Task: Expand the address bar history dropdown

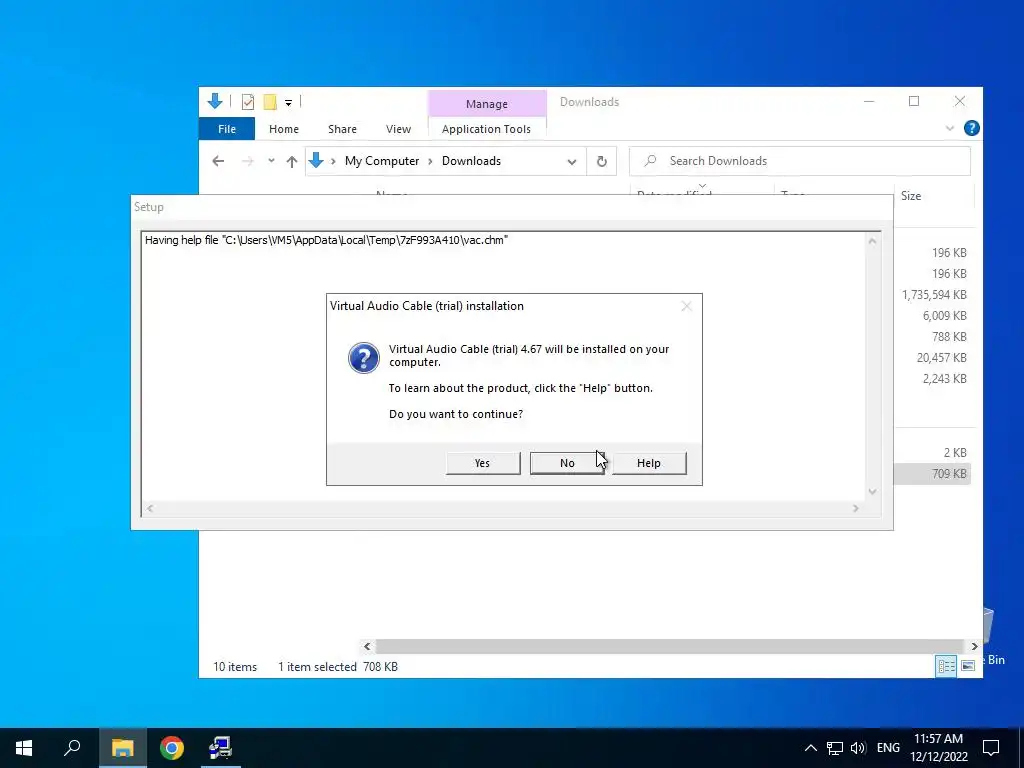Action: (x=571, y=161)
